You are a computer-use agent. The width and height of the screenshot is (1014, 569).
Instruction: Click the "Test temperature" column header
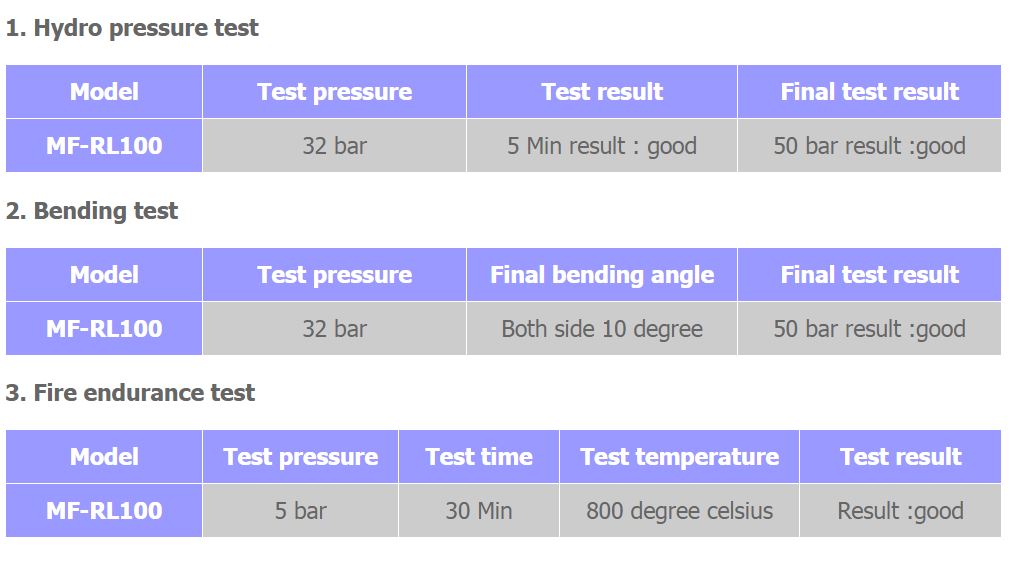(679, 457)
